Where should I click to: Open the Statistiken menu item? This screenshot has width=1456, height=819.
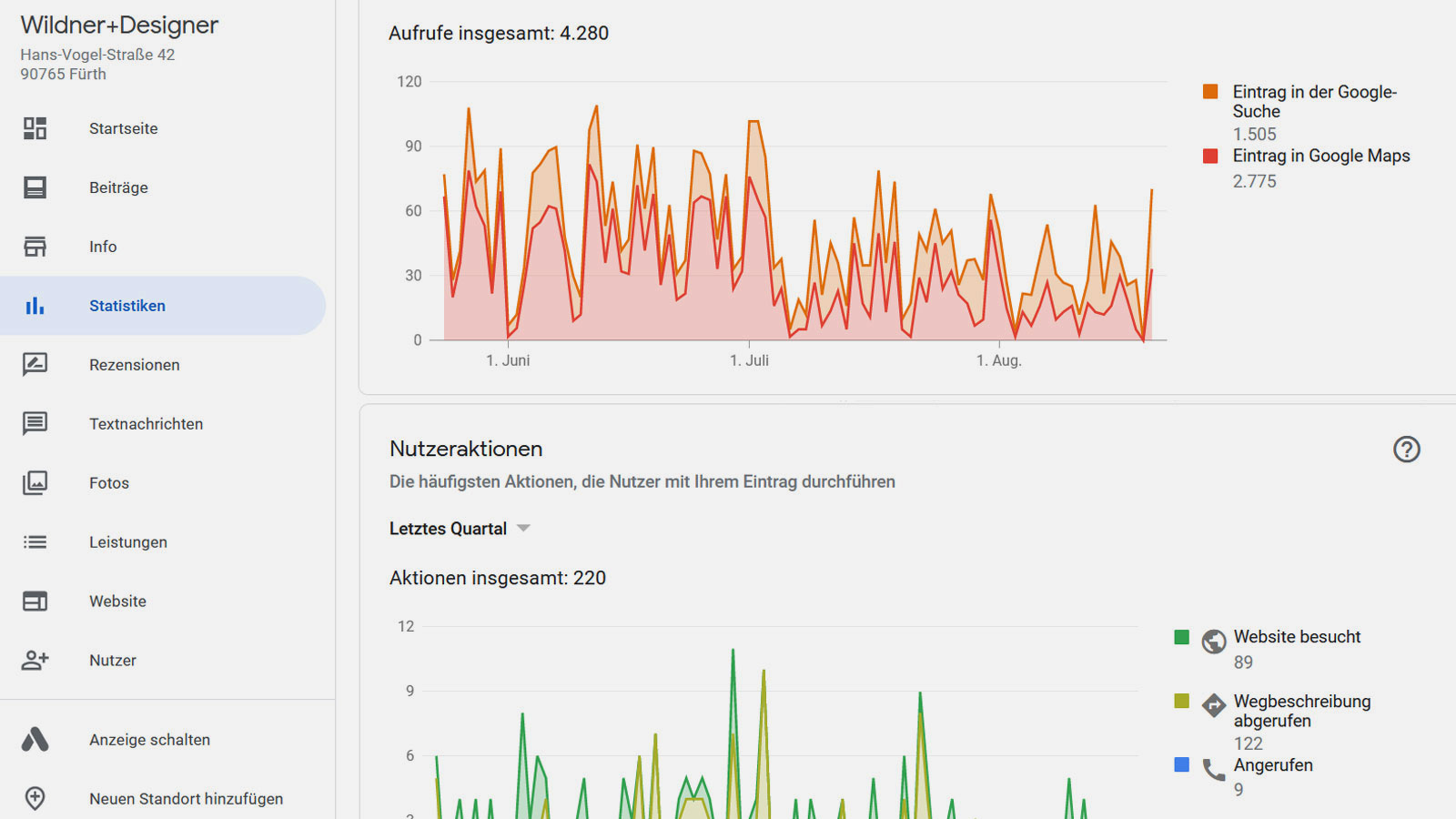(127, 306)
